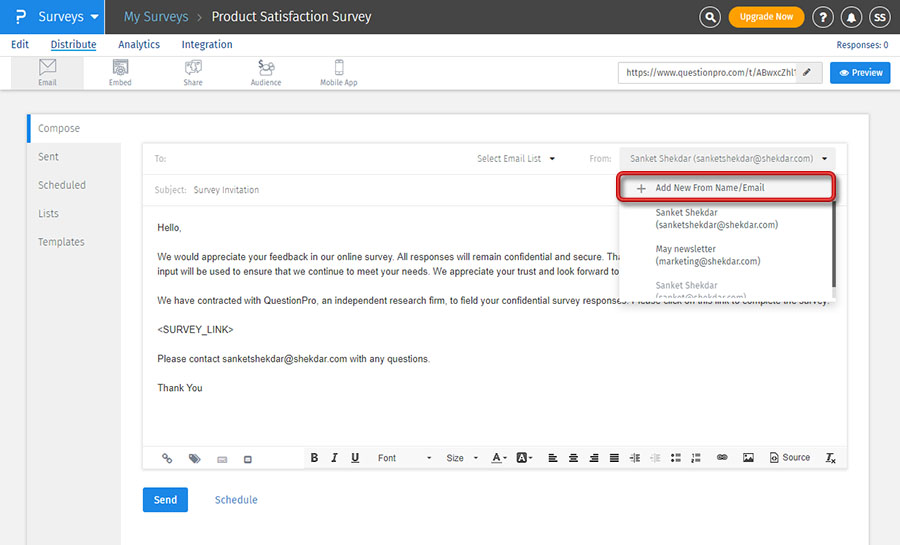Switch to the Analytics tab
This screenshot has width=900, height=545.
click(x=139, y=45)
